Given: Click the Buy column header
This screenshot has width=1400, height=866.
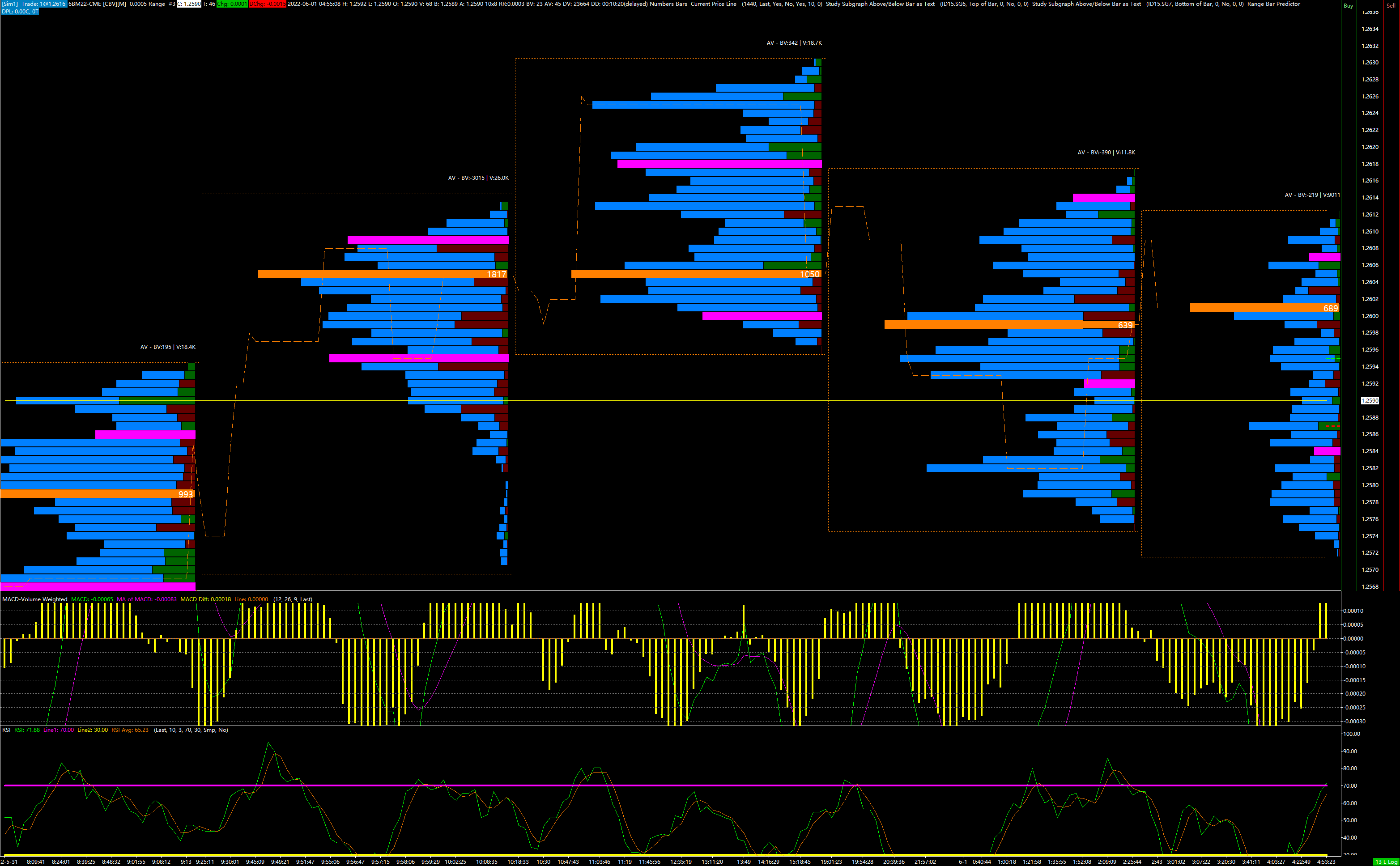Looking at the screenshot, I should 1348,6.
